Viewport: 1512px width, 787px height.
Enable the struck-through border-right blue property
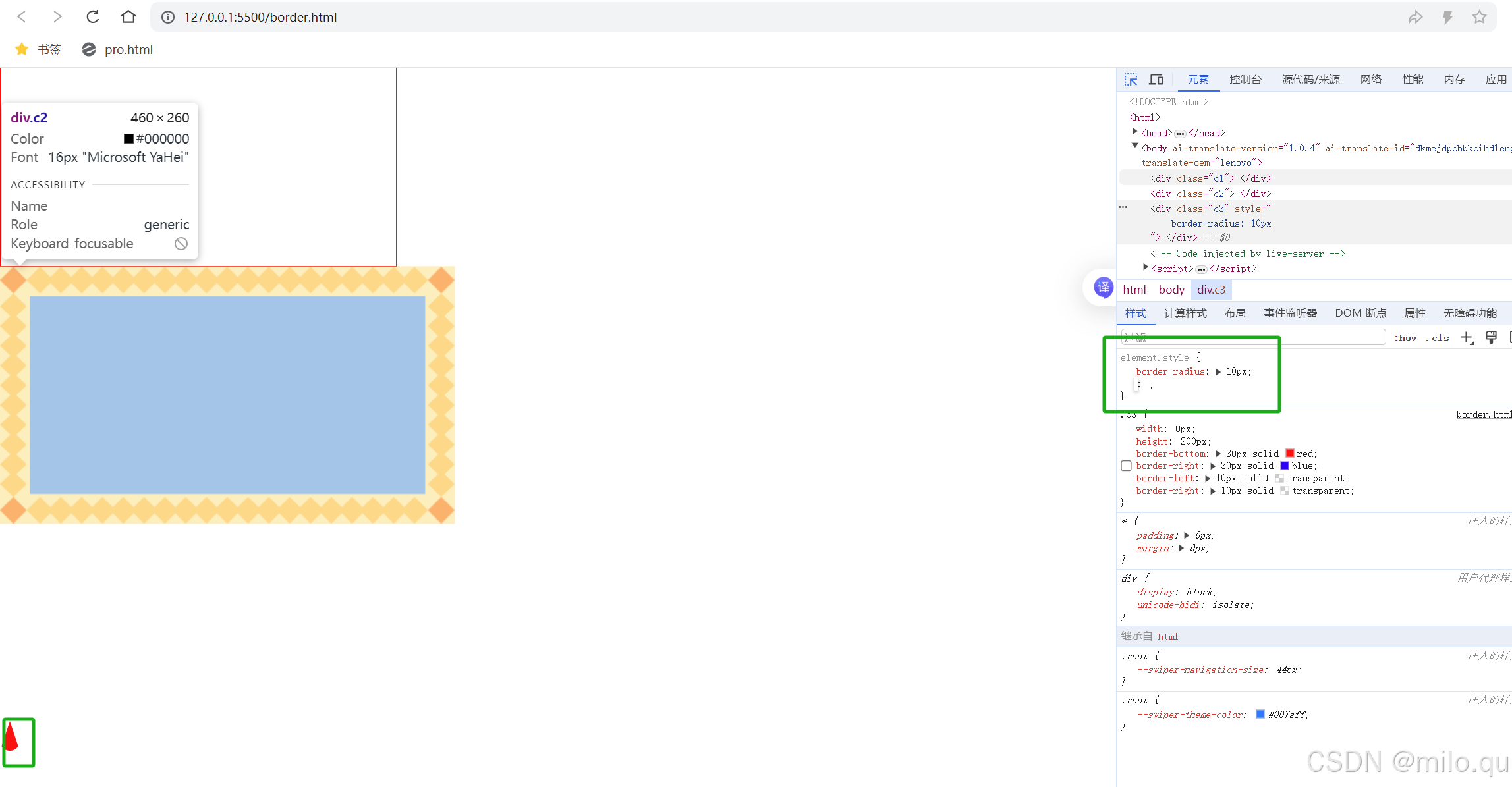coord(1127,466)
